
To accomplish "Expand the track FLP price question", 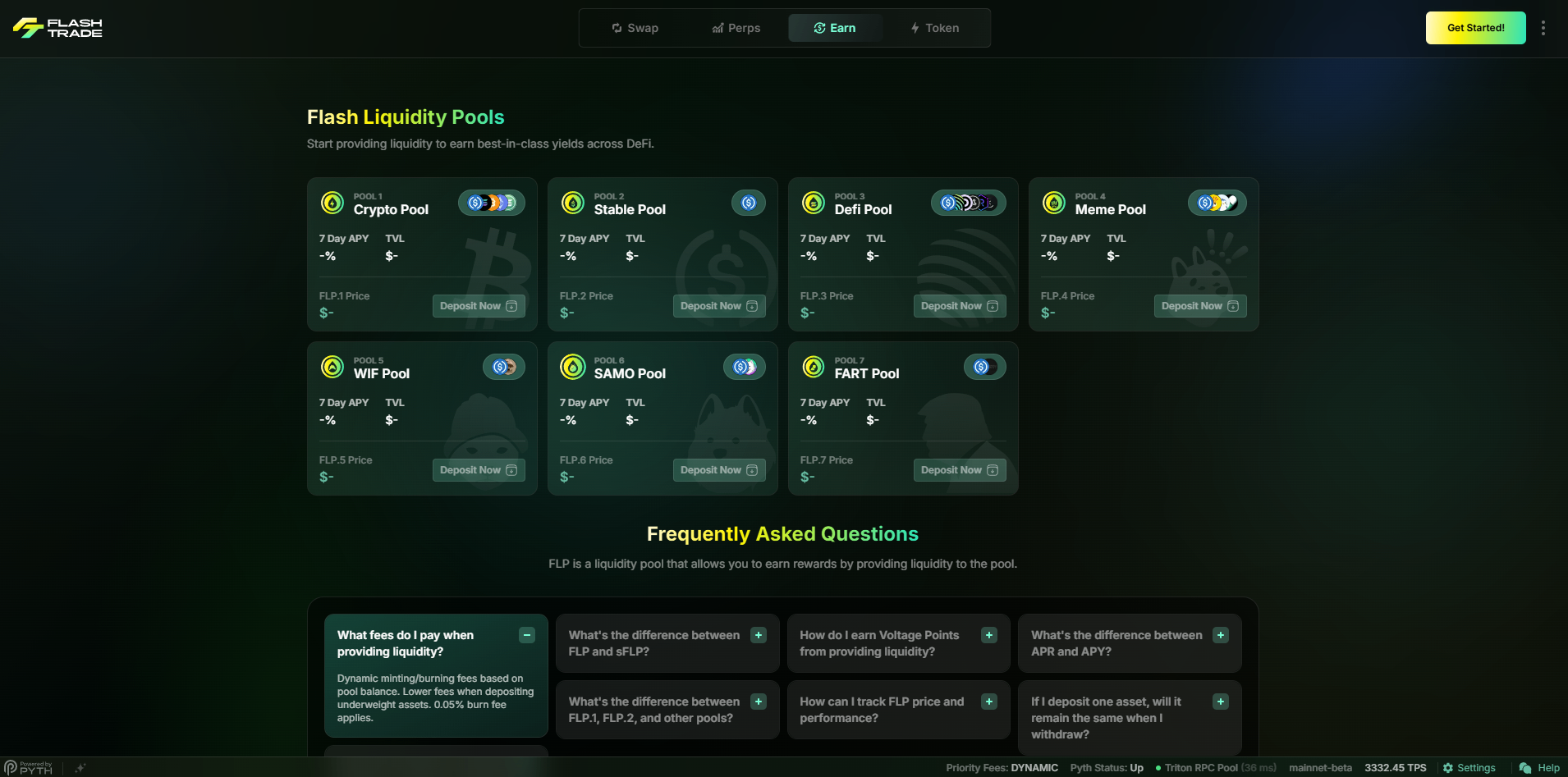I will click(989, 702).
